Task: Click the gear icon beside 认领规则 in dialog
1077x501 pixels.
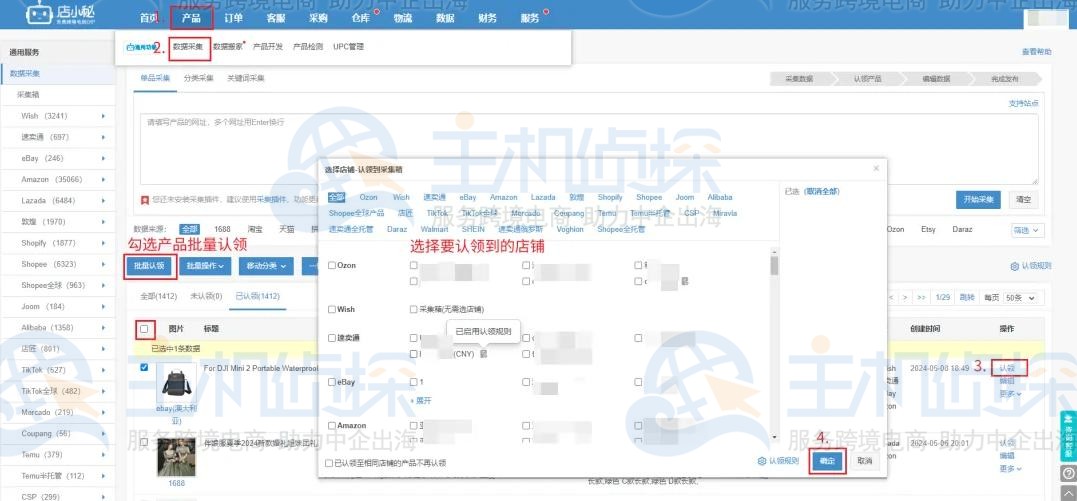Action: coord(762,461)
